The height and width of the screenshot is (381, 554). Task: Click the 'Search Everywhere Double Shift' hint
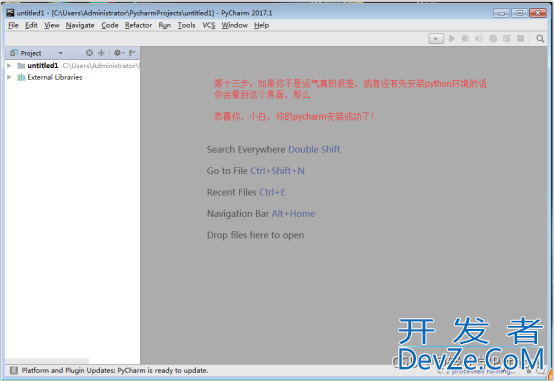tap(273, 150)
